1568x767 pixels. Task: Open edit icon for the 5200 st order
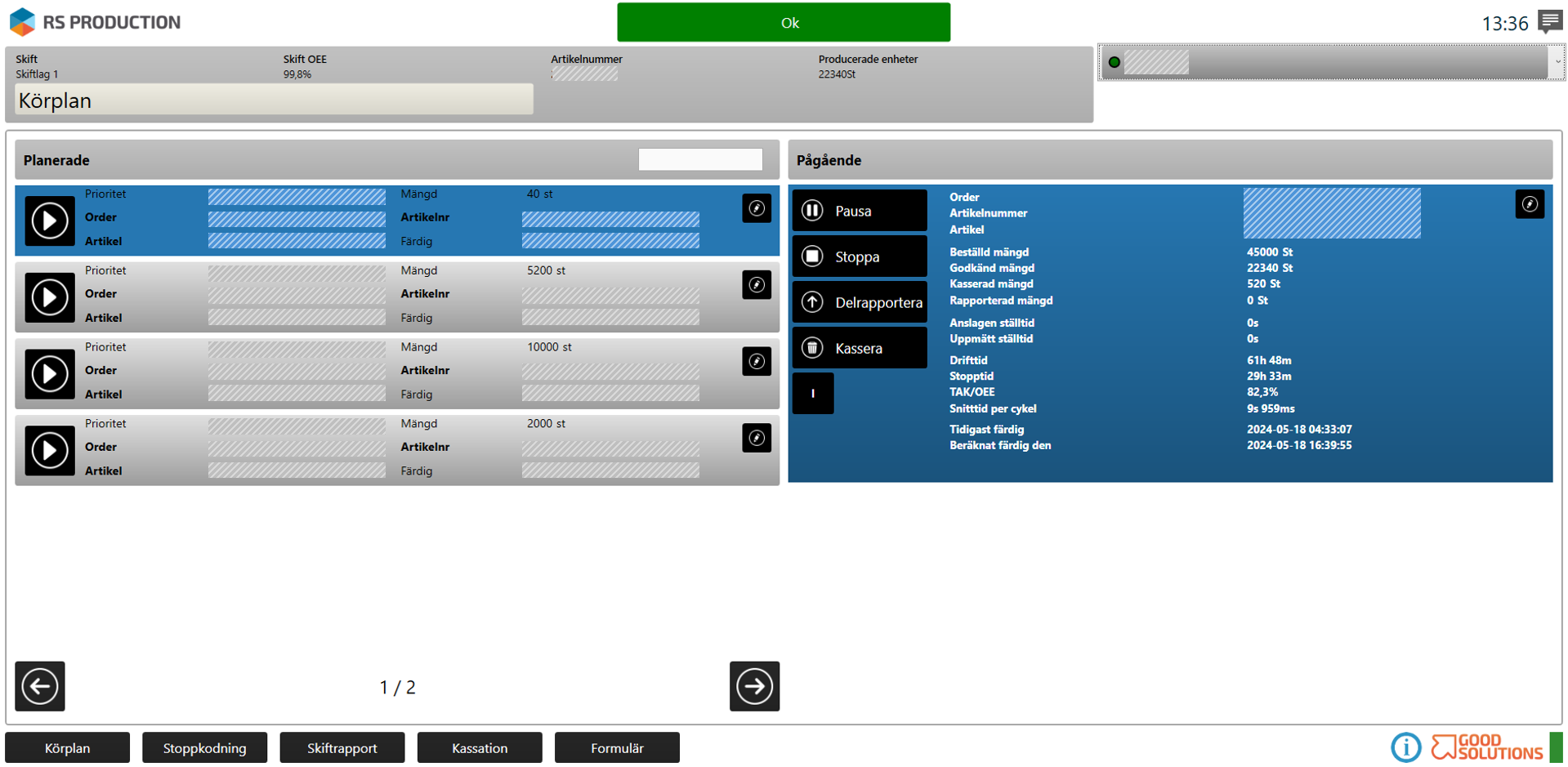[x=756, y=285]
